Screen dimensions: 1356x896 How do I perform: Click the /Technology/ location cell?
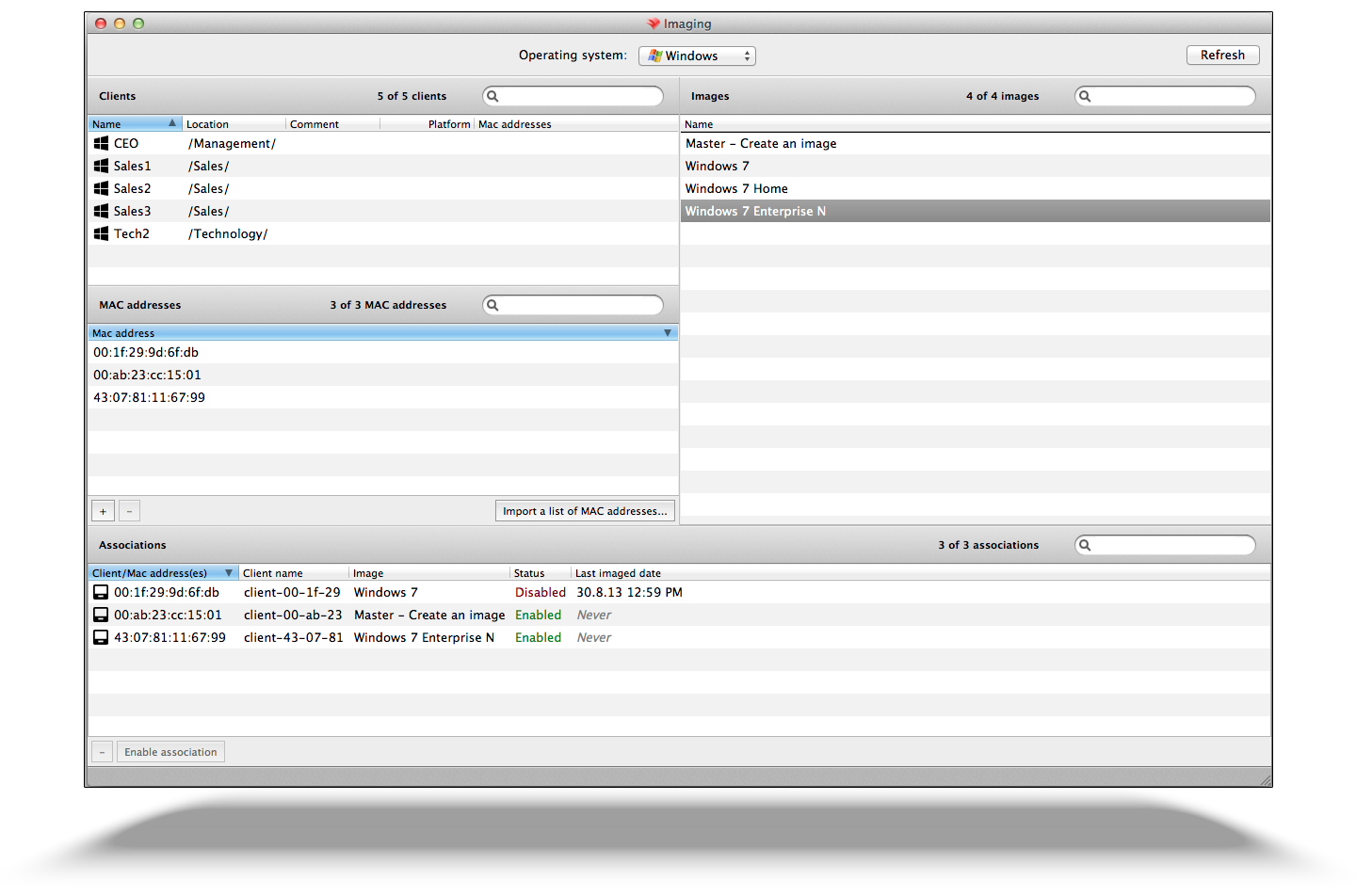[228, 233]
